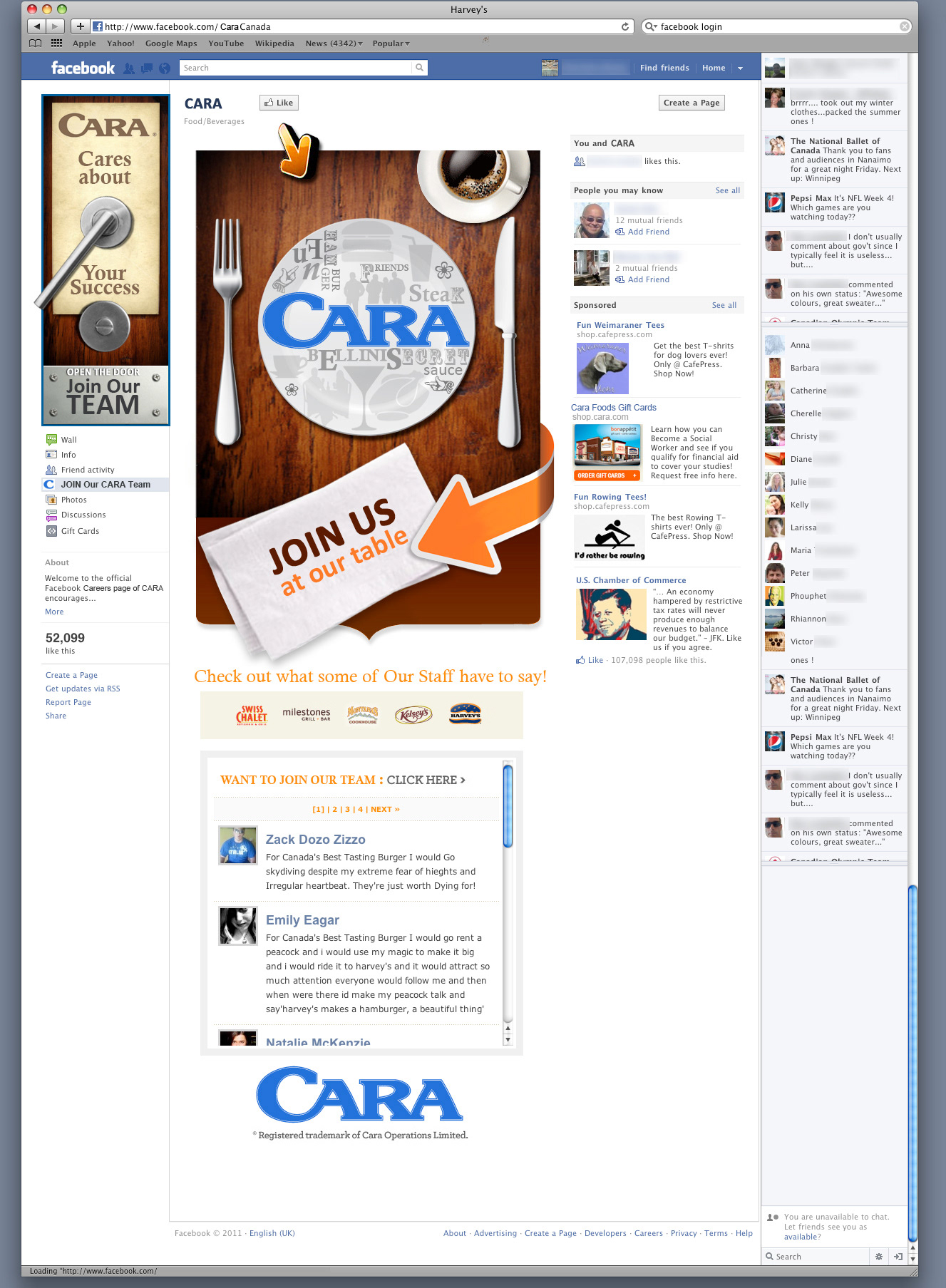The width and height of the screenshot is (946, 1288).
Task: Click the Discussions sidebar icon
Action: [x=51, y=515]
